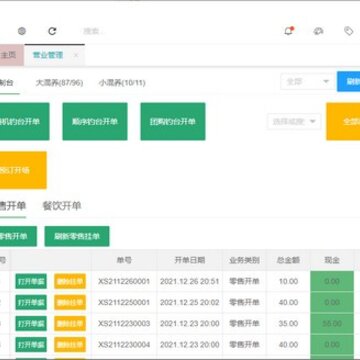Click the orange button ending in 开场
360x360 pixels.
pos(23,170)
